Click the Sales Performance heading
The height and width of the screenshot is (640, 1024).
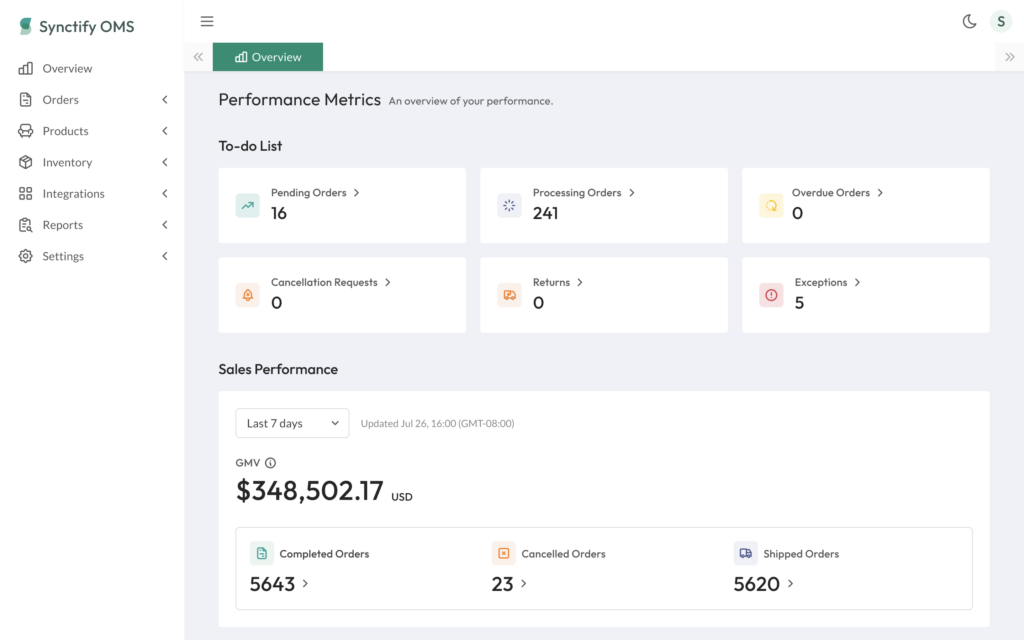click(278, 369)
